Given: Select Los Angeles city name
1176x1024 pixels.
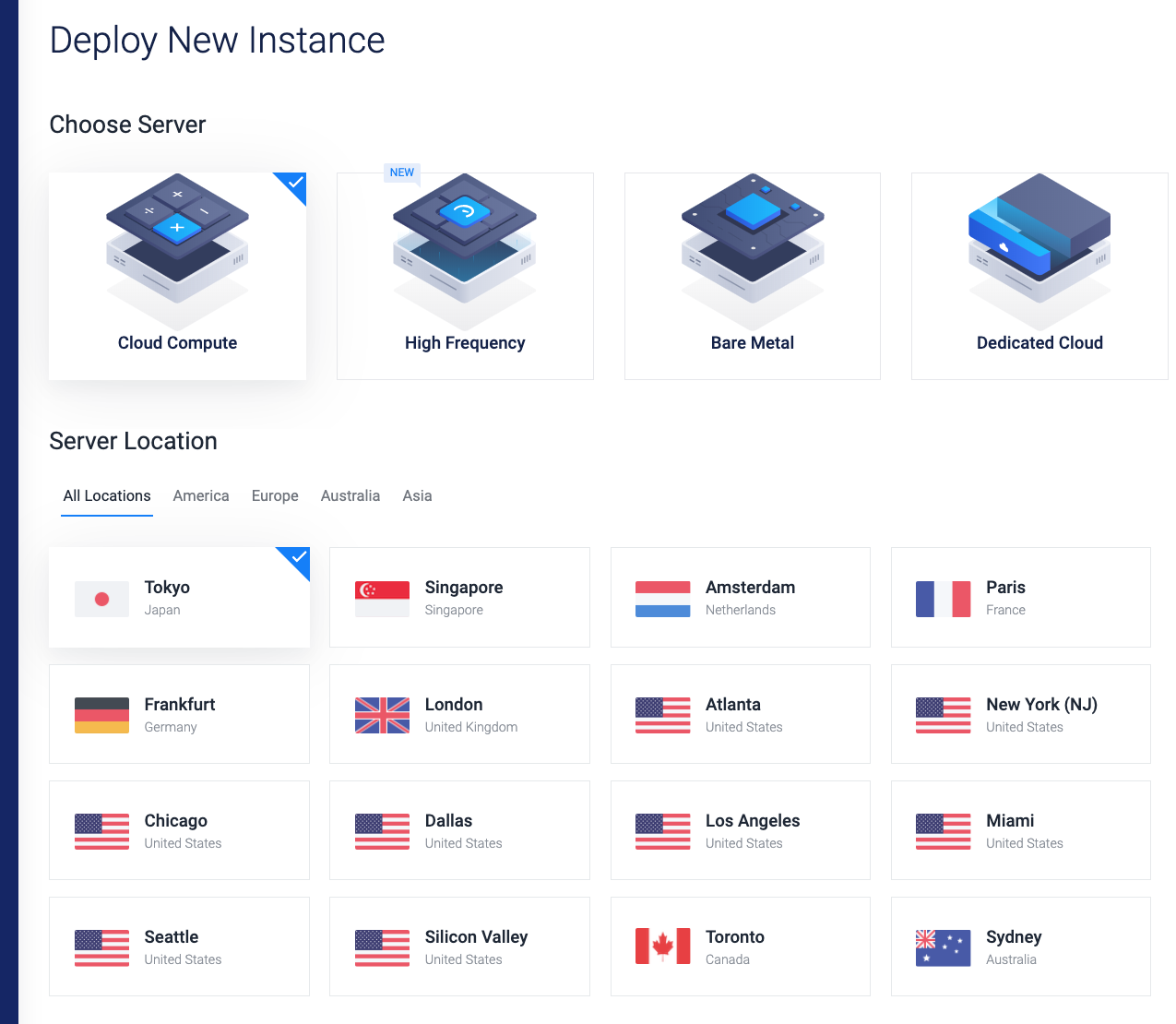Looking at the screenshot, I should pyautogui.click(x=753, y=821).
